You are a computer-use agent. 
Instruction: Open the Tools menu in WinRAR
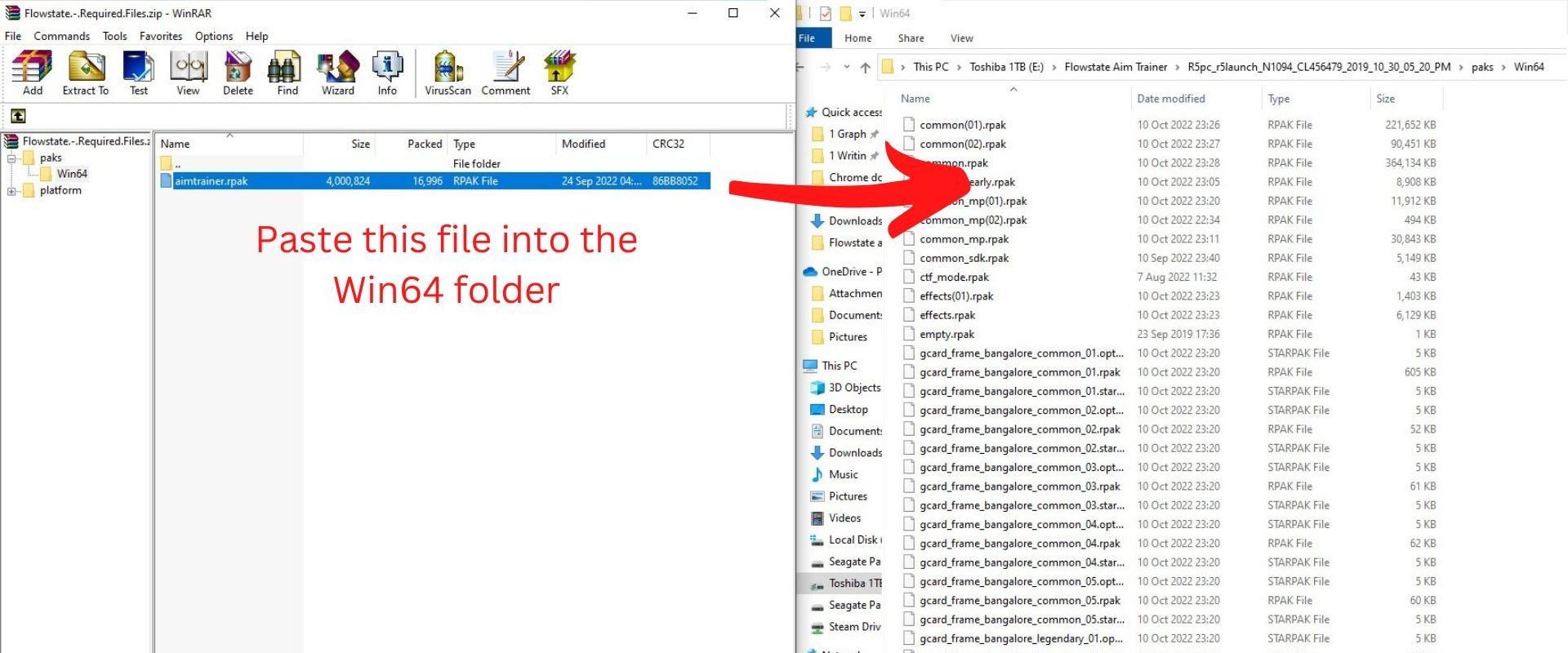click(114, 36)
